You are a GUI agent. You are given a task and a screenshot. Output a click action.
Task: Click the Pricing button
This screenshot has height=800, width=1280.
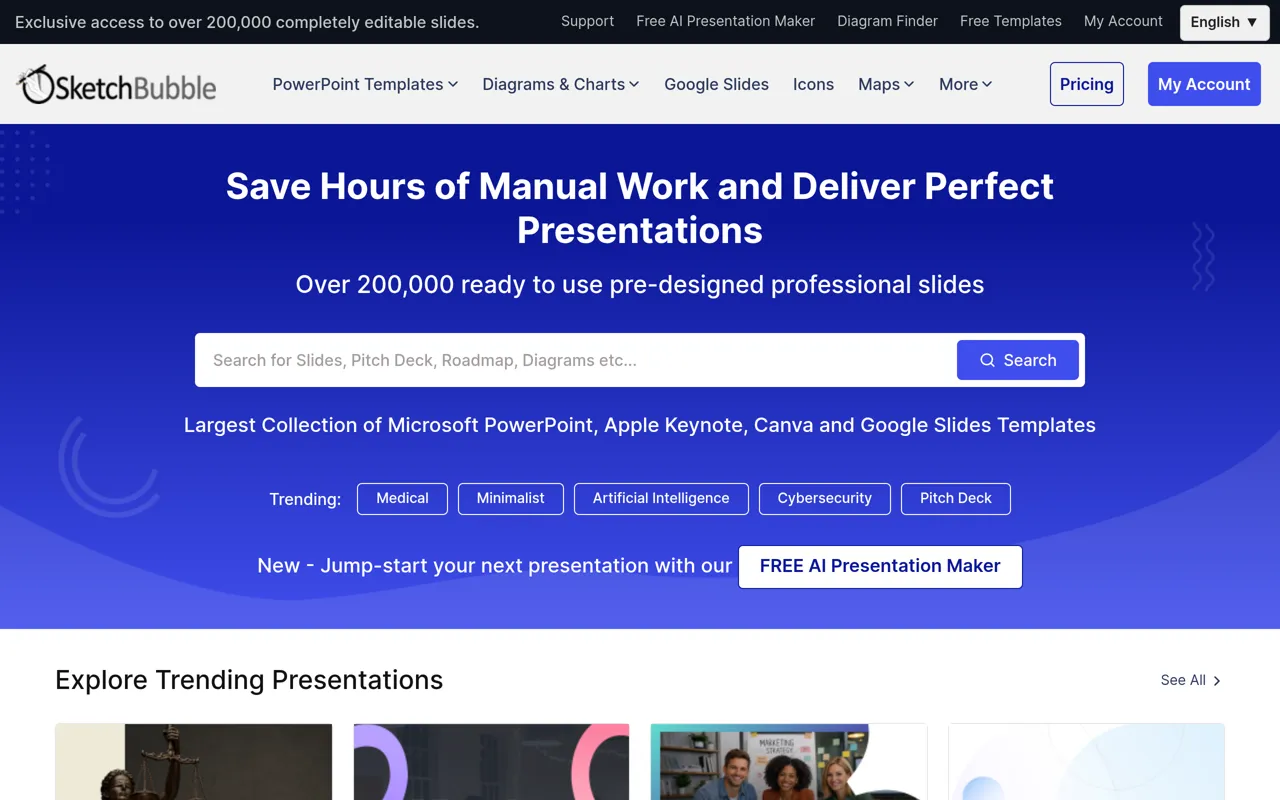tap(1087, 84)
